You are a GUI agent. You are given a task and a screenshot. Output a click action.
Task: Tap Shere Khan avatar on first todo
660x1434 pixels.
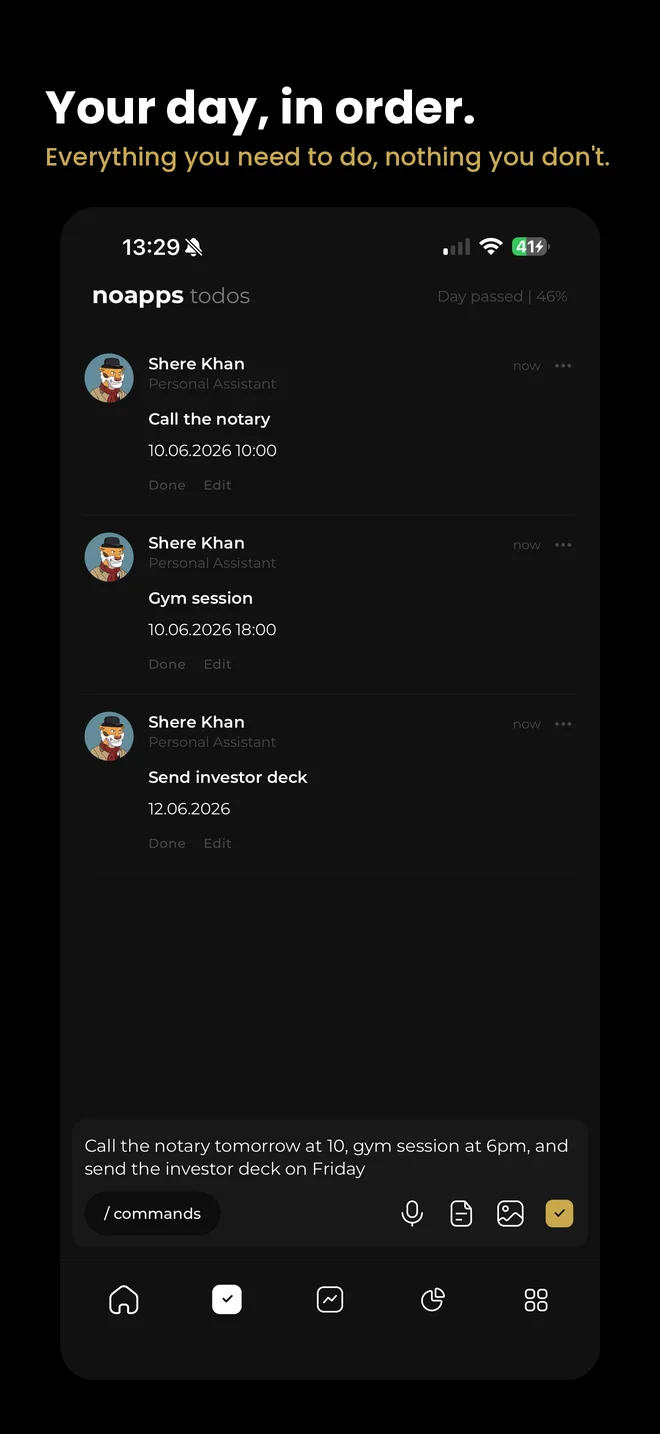[109, 378]
